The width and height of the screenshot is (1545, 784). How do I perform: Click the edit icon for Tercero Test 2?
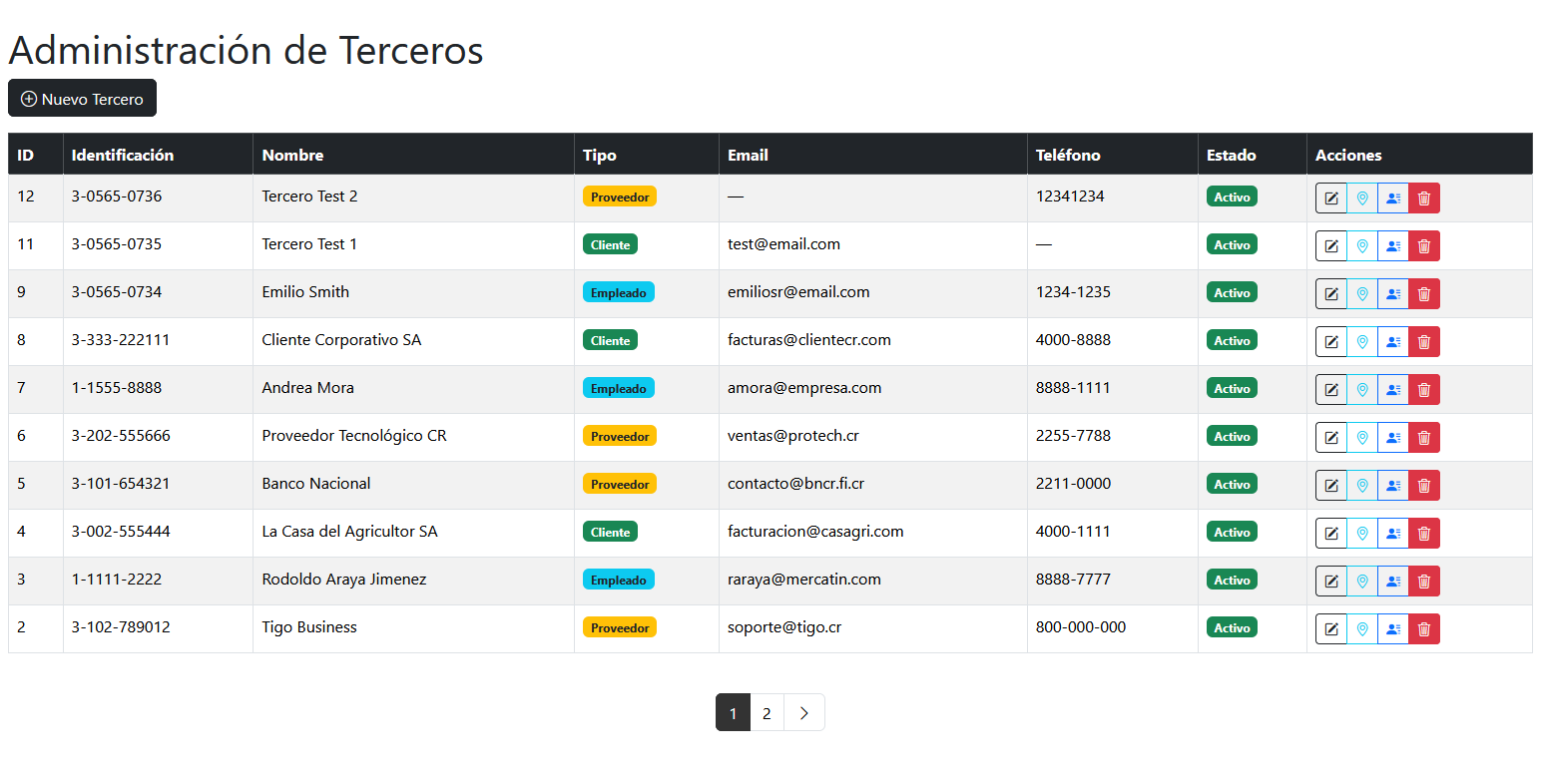click(x=1330, y=198)
